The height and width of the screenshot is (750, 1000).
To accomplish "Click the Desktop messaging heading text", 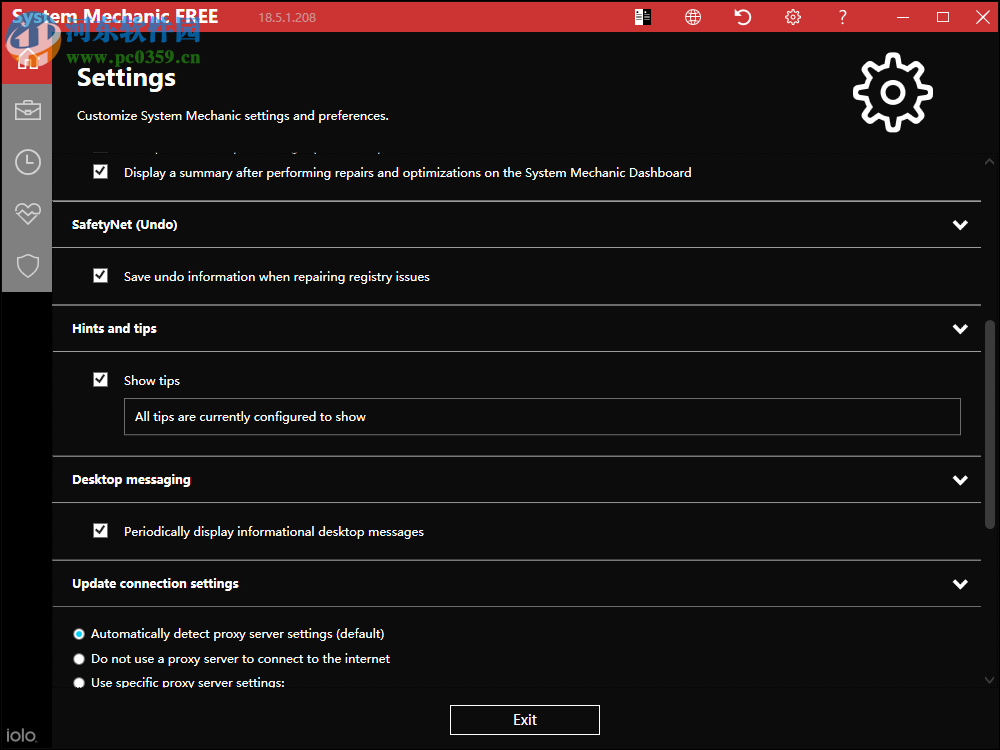I will click(x=131, y=480).
